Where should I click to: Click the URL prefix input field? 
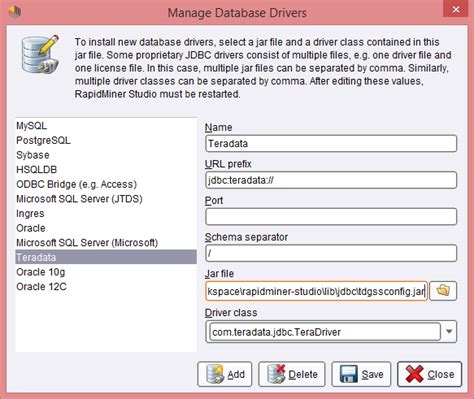click(x=331, y=180)
